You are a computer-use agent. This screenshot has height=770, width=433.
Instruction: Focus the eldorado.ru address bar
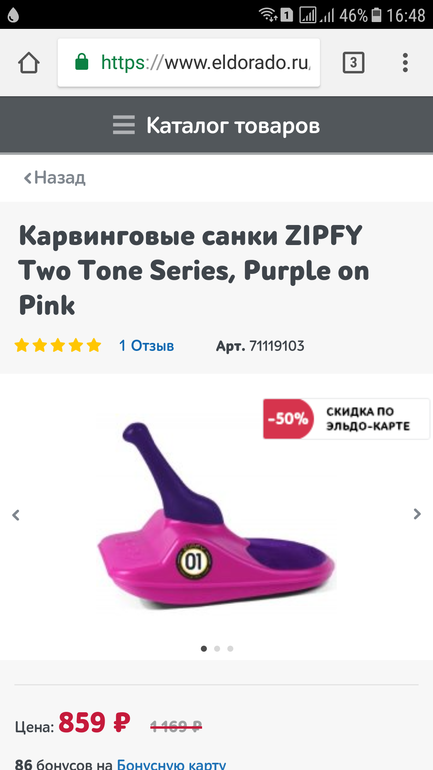pyautogui.click(x=189, y=62)
